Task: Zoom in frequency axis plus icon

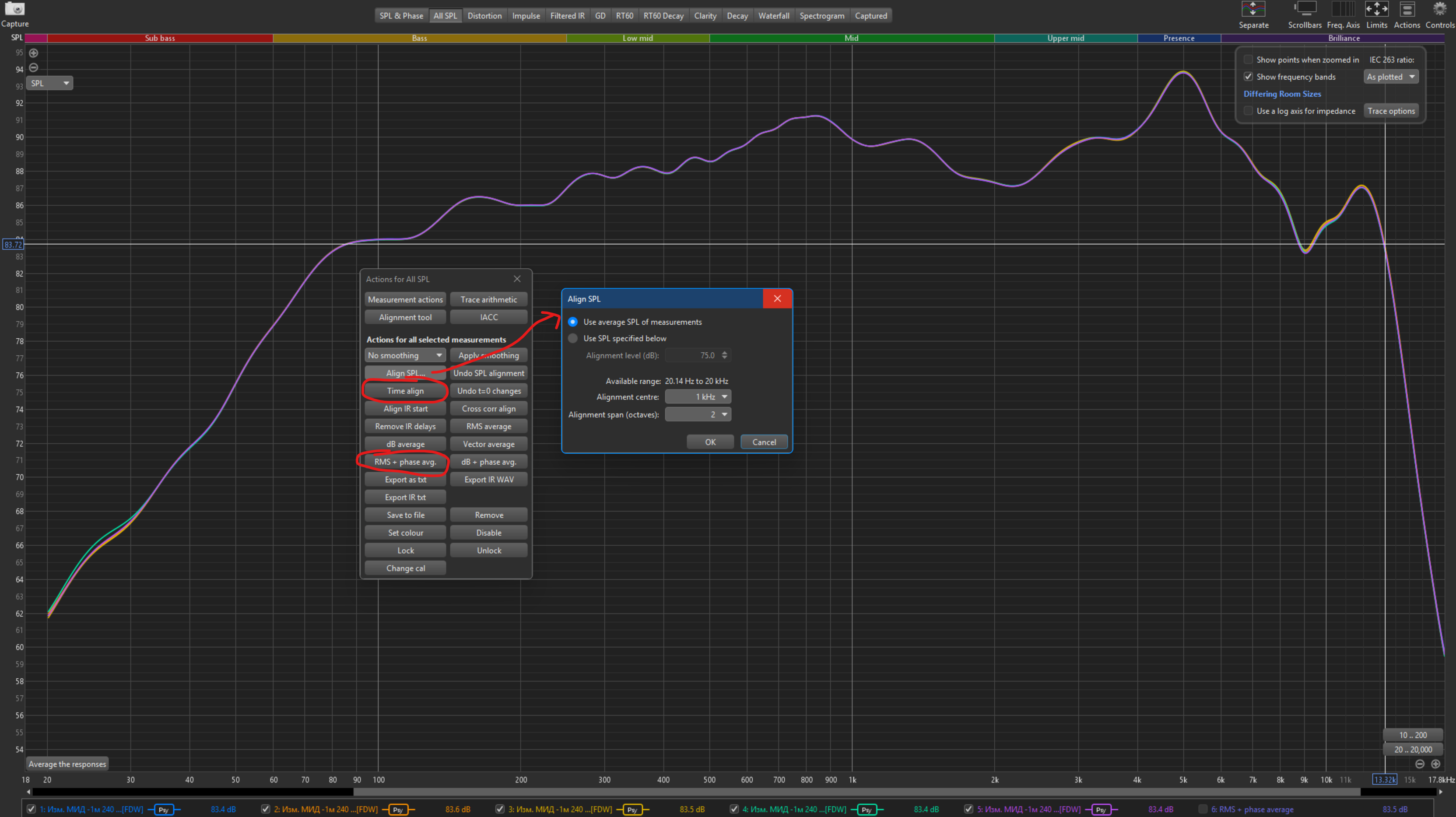Action: tap(1436, 764)
